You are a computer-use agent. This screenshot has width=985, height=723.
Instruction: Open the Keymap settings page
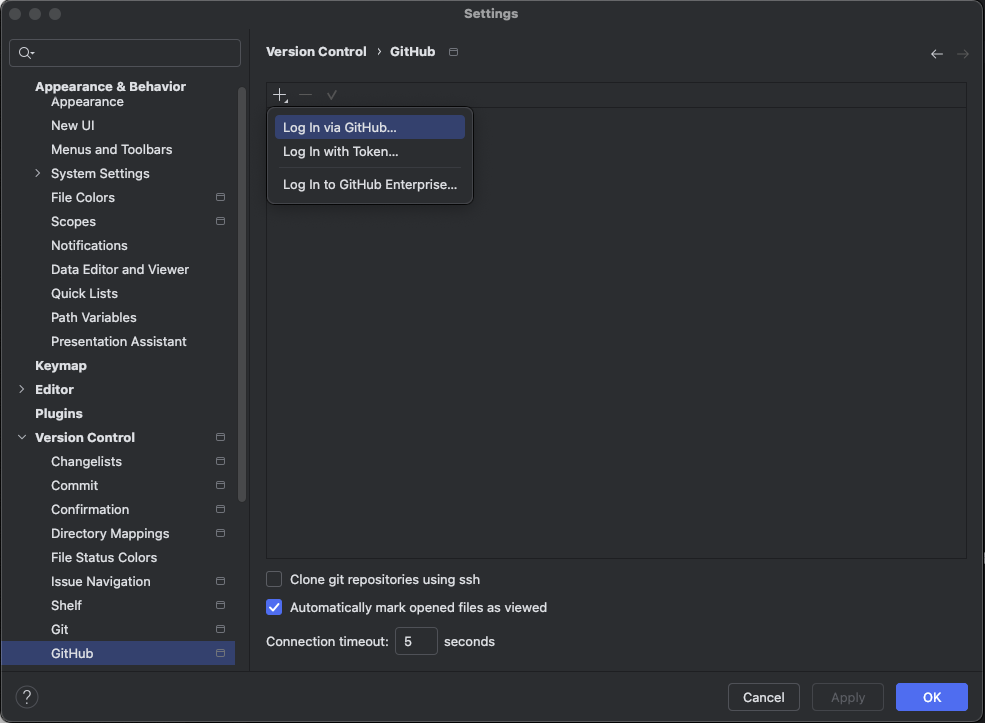tap(61, 366)
